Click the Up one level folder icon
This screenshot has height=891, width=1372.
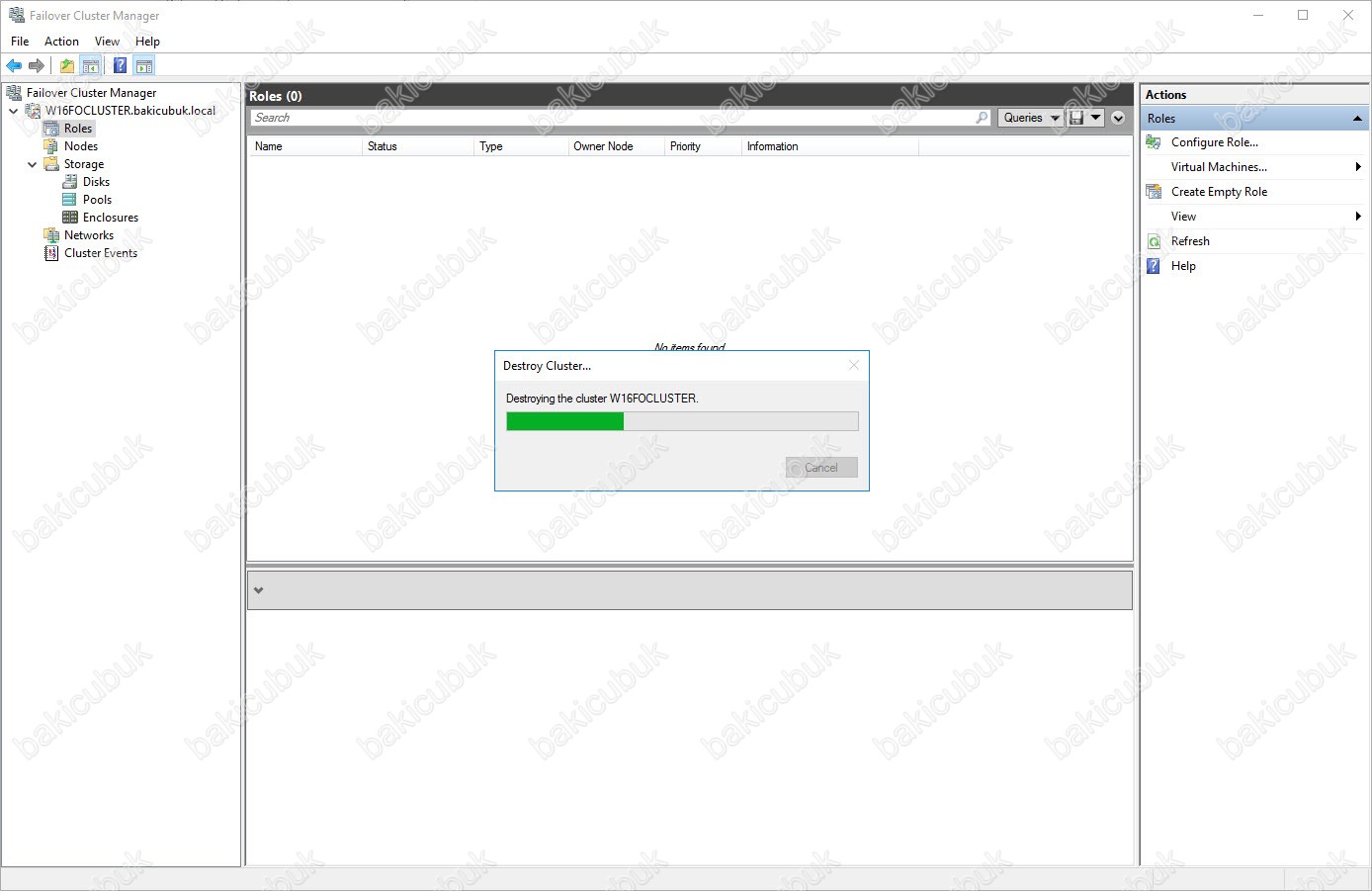(67, 66)
